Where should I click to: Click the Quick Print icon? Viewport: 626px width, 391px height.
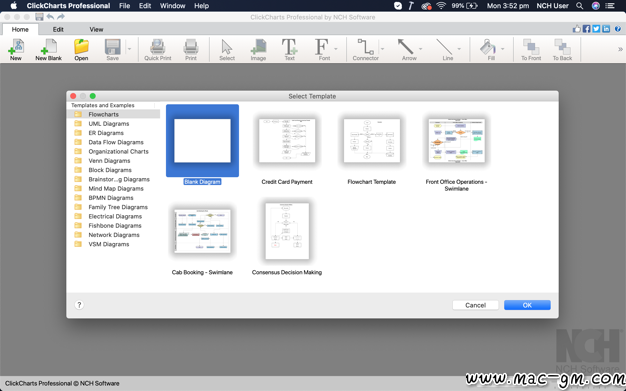pos(158,50)
